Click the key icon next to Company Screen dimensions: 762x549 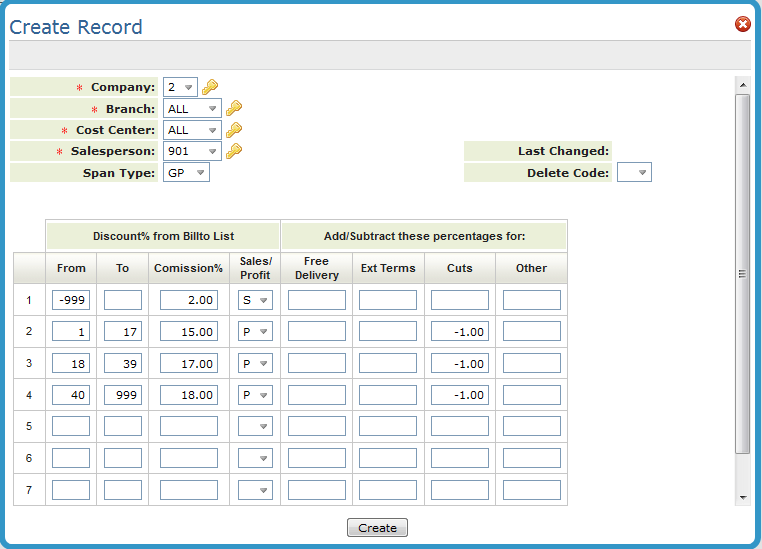210,87
